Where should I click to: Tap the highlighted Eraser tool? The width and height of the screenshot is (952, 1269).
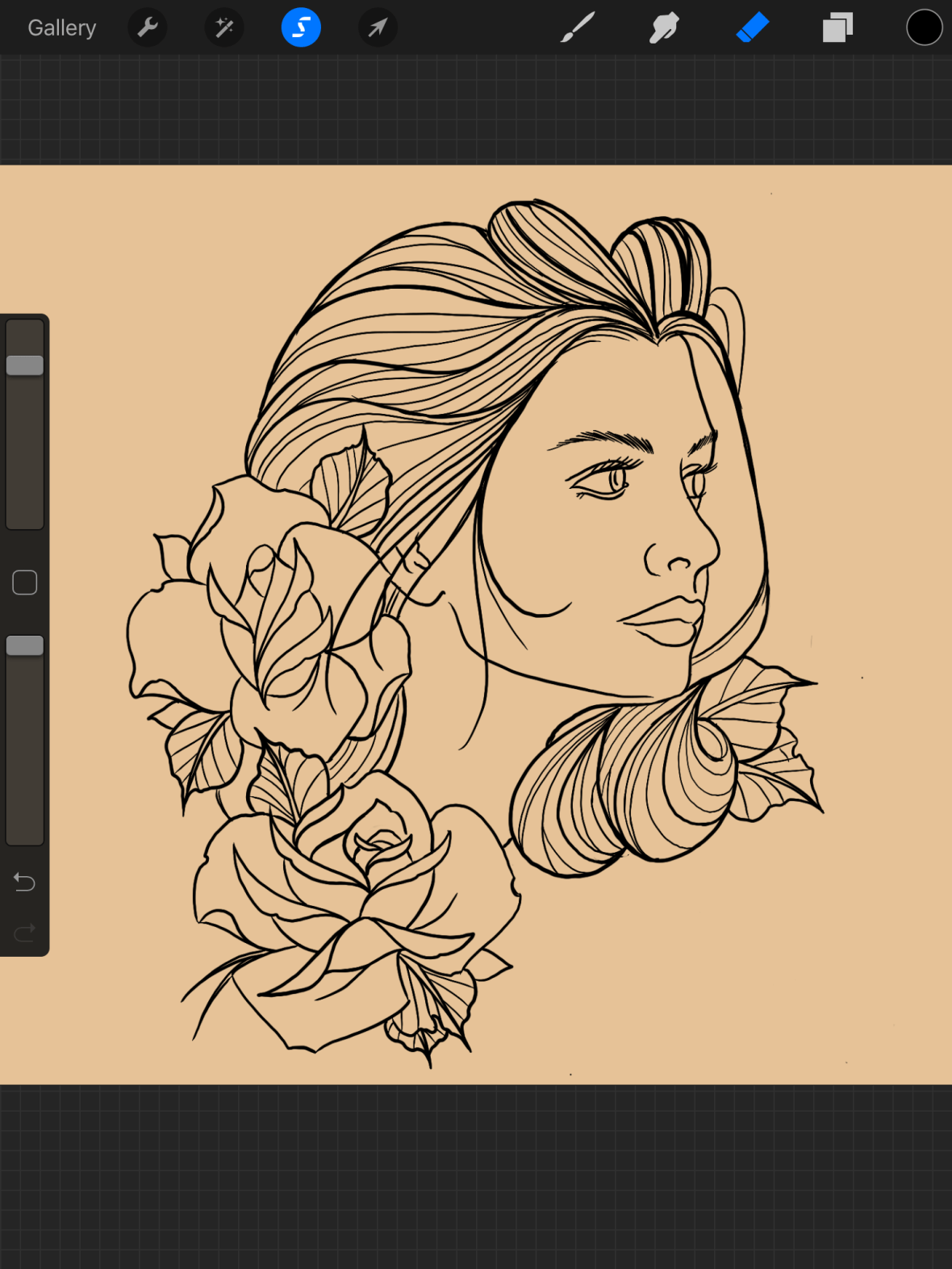(752, 28)
